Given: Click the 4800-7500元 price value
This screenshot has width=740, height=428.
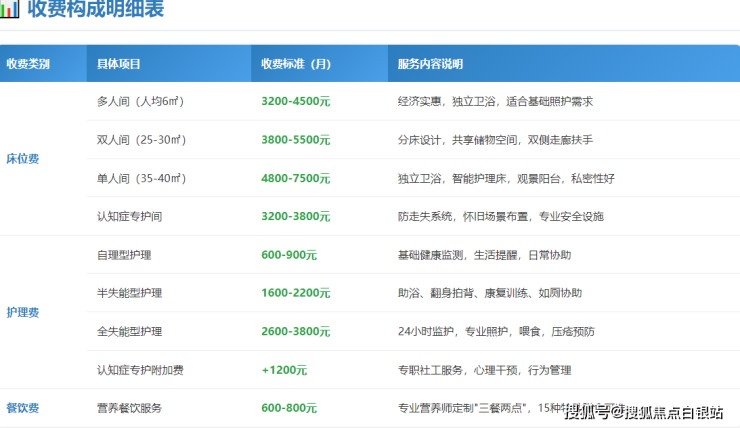Looking at the screenshot, I should point(296,178).
